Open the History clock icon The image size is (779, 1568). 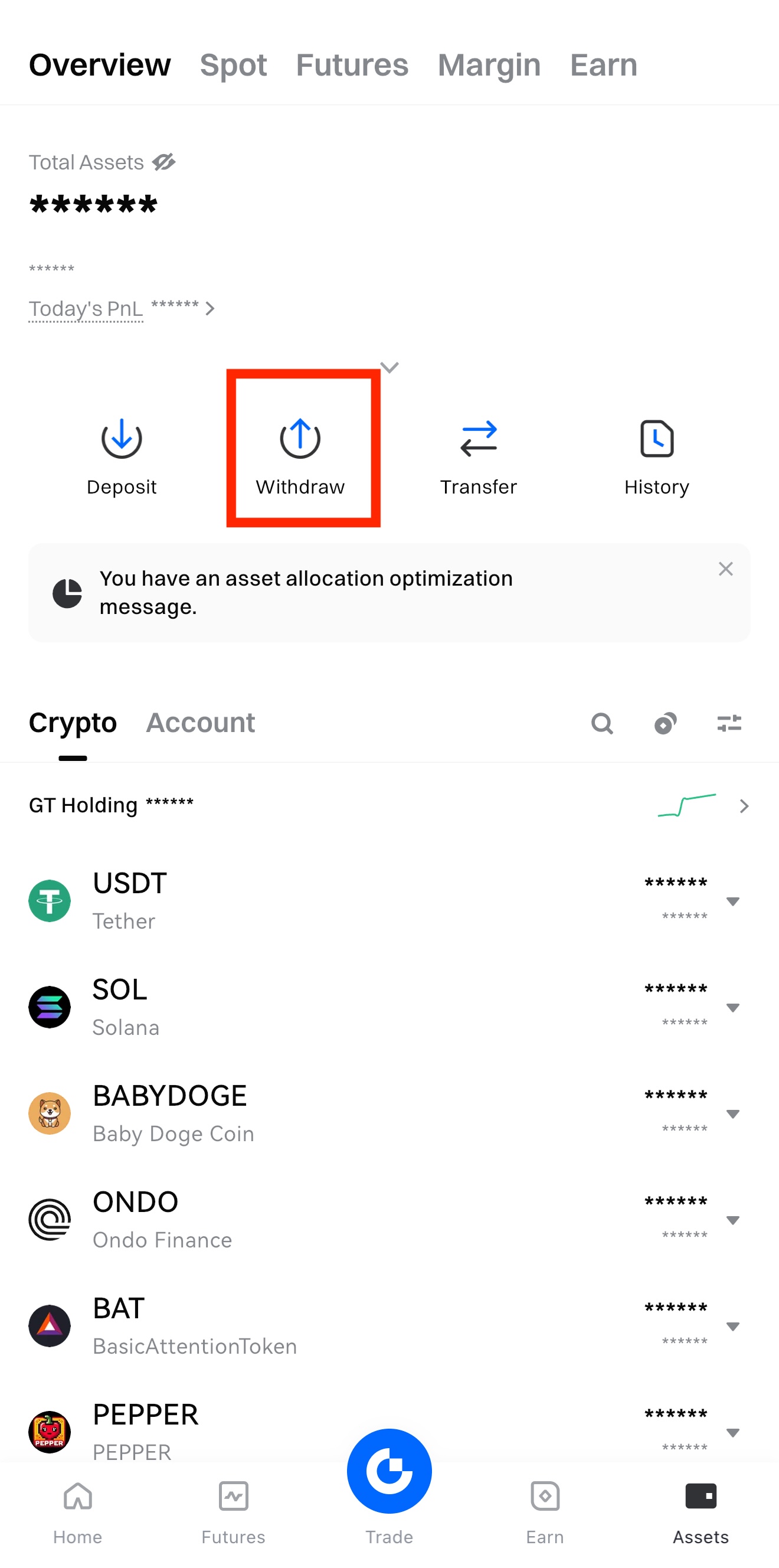click(656, 438)
